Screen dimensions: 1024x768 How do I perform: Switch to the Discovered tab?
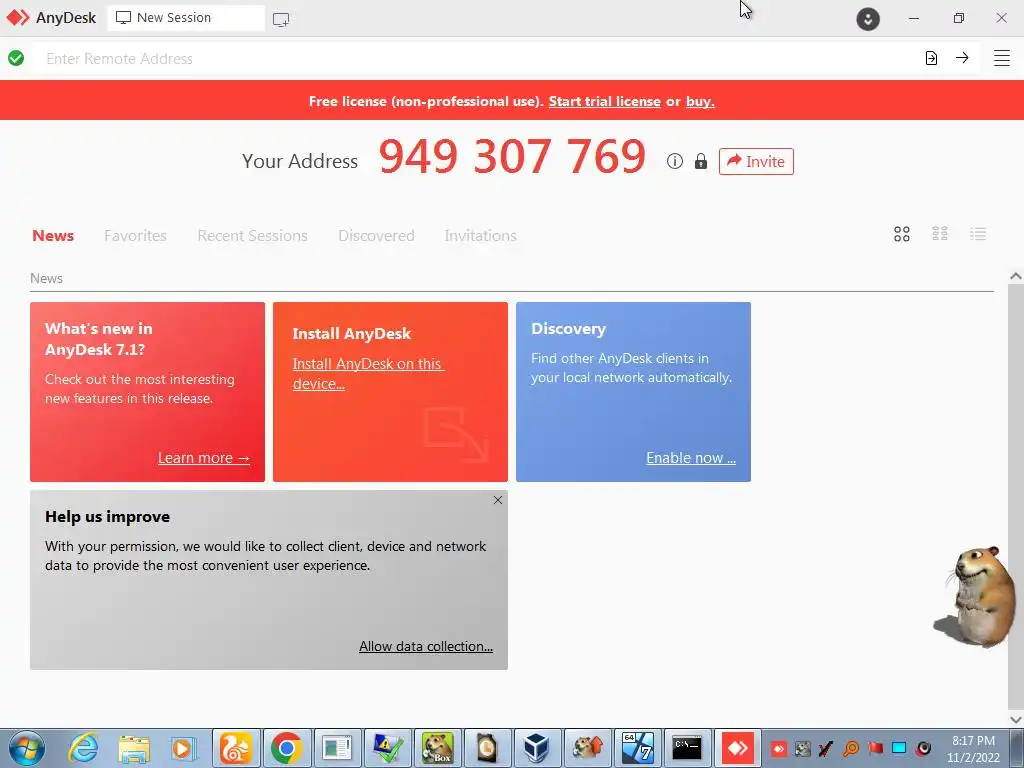(x=376, y=235)
